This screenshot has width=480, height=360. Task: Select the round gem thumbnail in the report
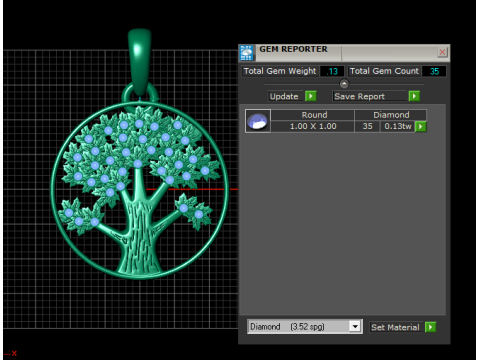click(258, 121)
